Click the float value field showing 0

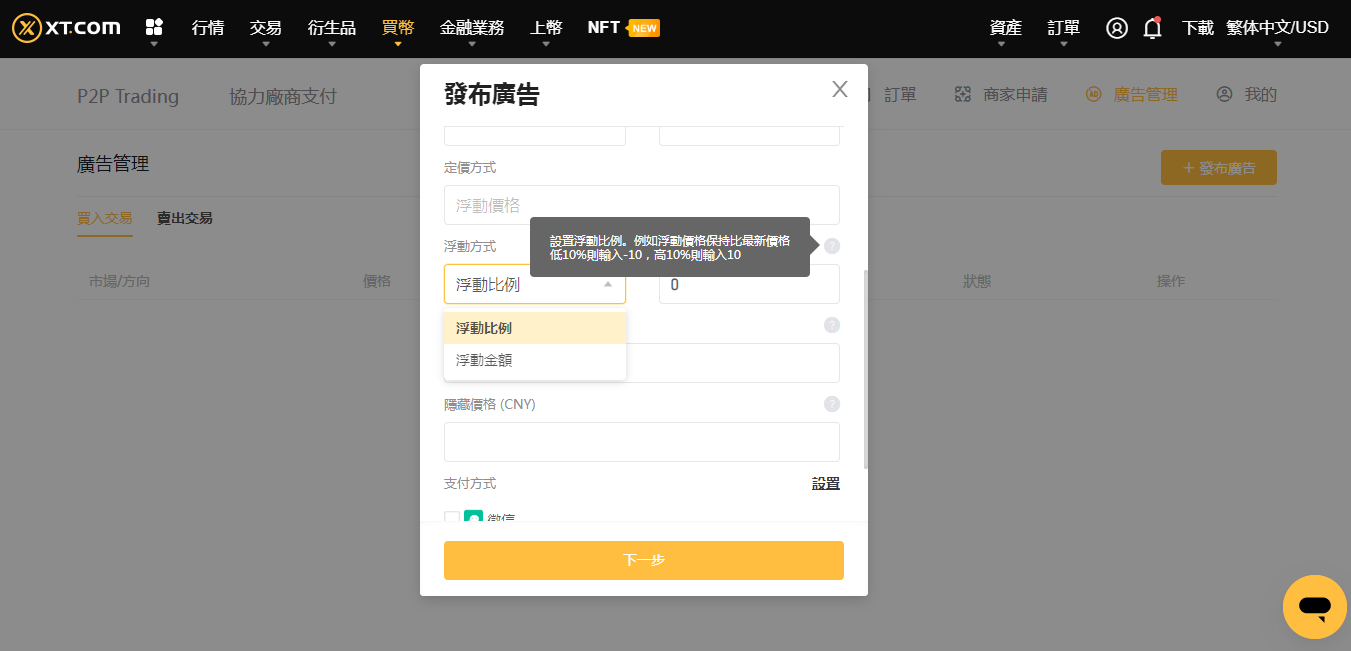coord(749,285)
